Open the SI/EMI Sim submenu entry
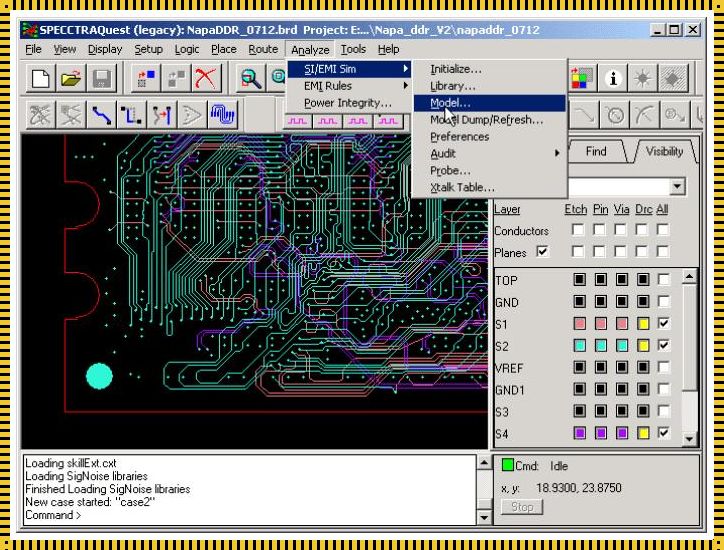The width and height of the screenshot is (724, 550). (x=349, y=69)
